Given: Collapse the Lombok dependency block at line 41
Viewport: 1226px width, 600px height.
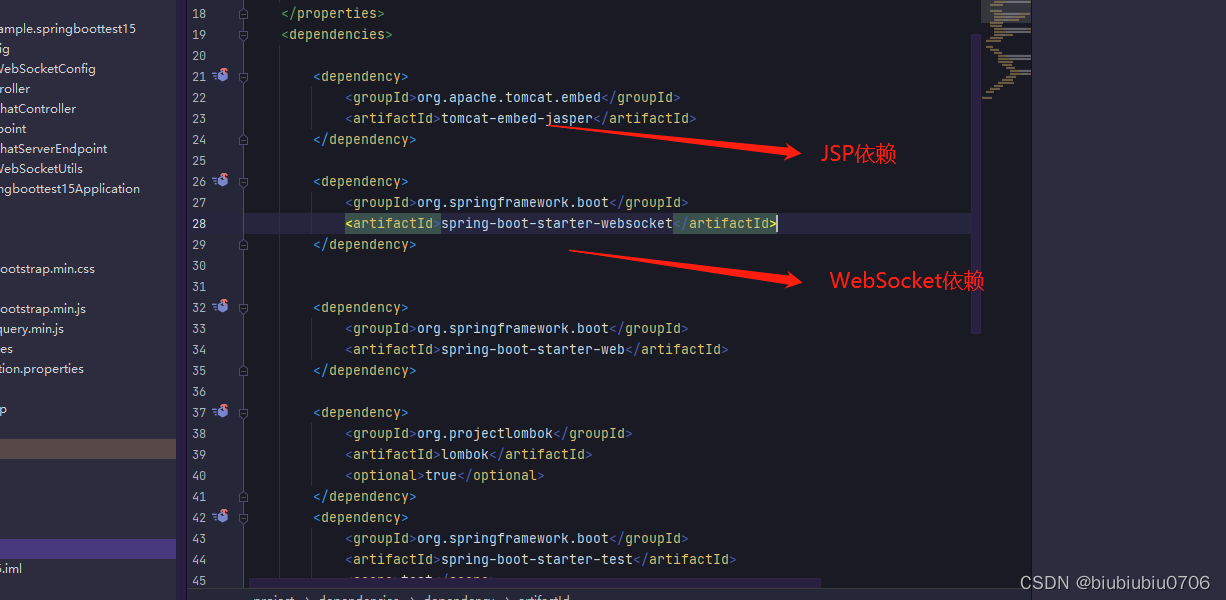Looking at the screenshot, I should (242, 496).
